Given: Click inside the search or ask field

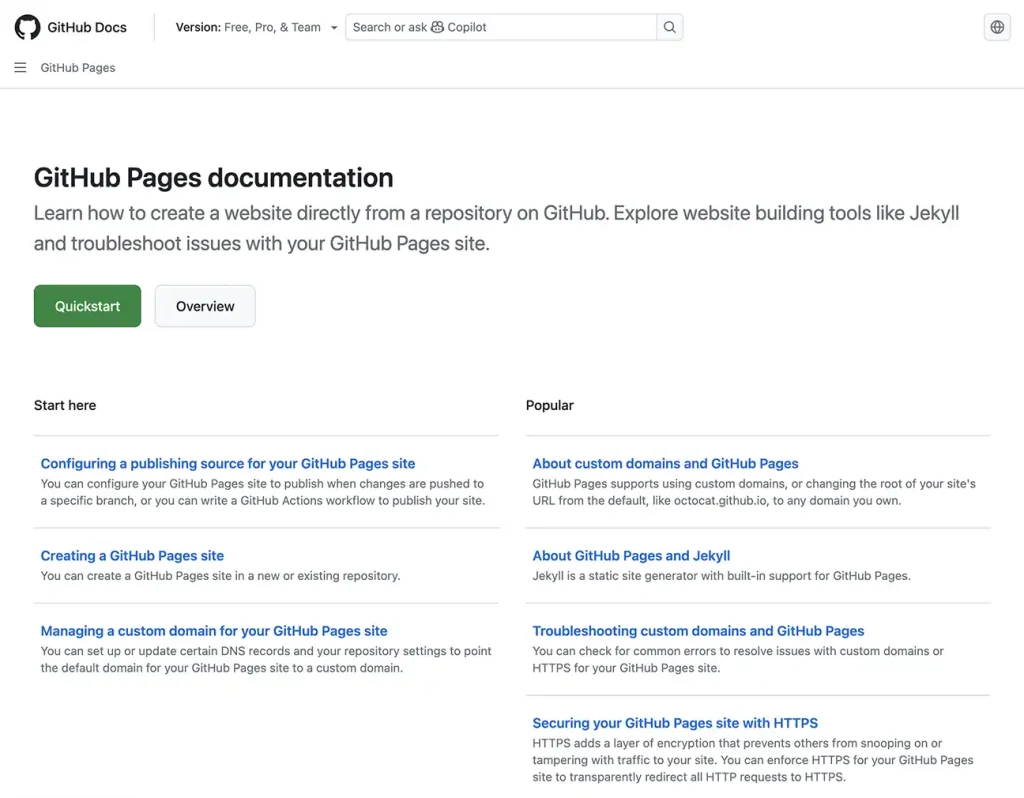Looking at the screenshot, I should pyautogui.click(x=500, y=27).
